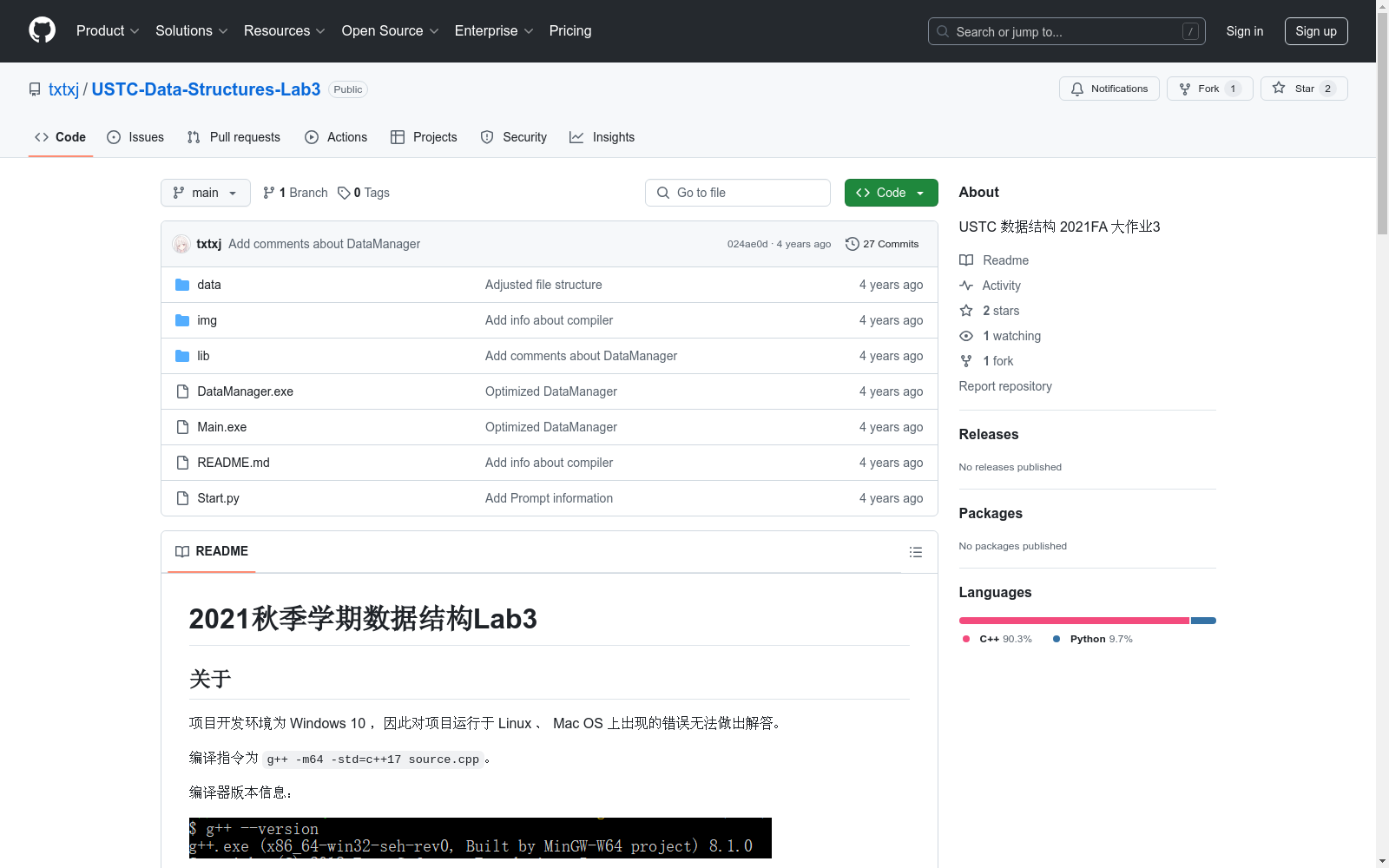
Task: Click the Python 9.7% language link
Action: tap(1093, 639)
